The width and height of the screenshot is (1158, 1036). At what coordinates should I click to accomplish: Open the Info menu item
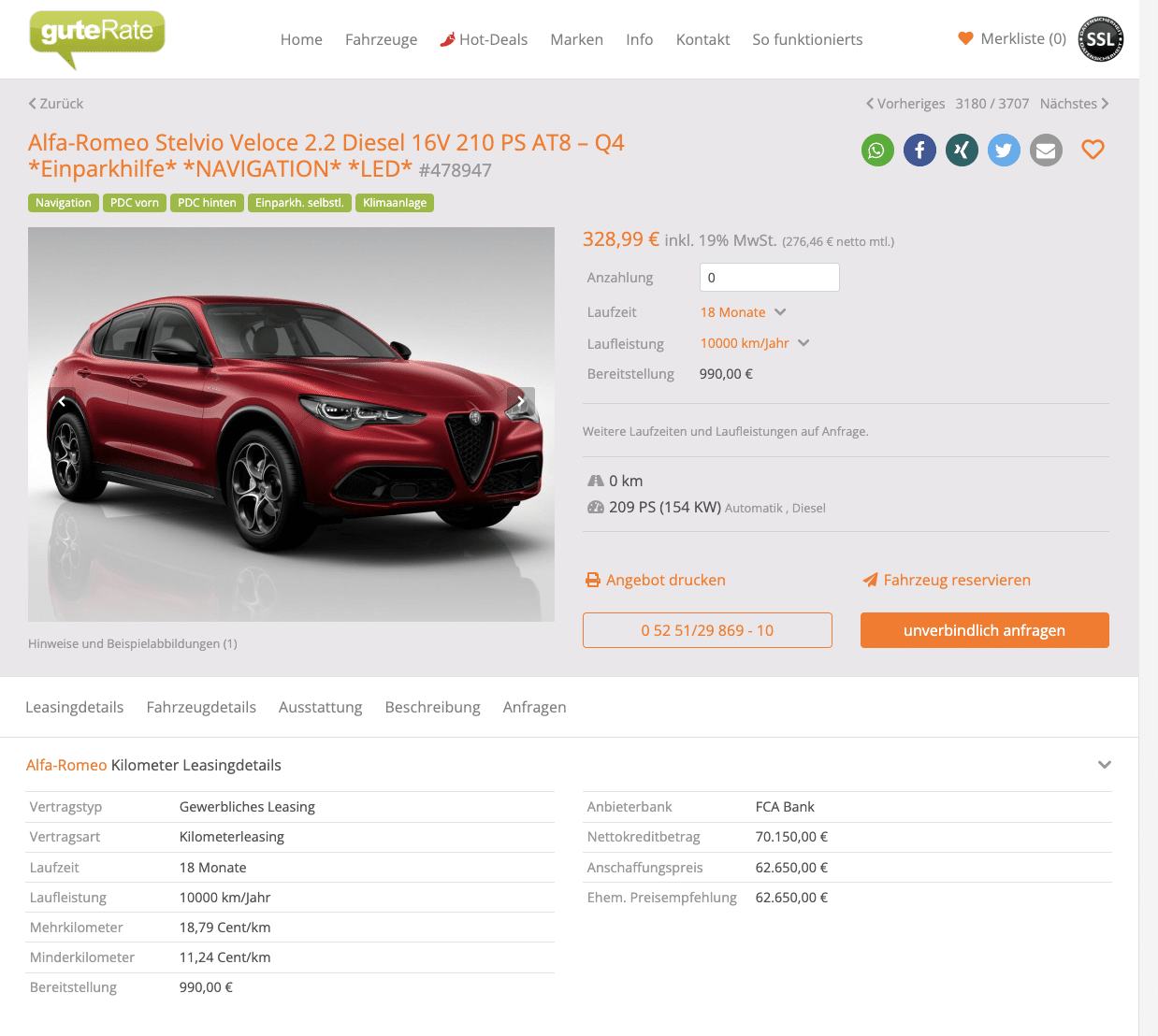pyautogui.click(x=640, y=39)
